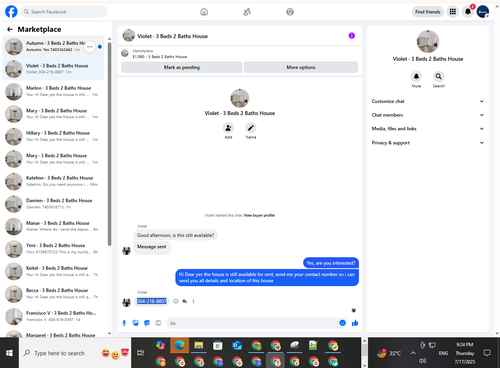Add people using the Add icon

(228, 128)
